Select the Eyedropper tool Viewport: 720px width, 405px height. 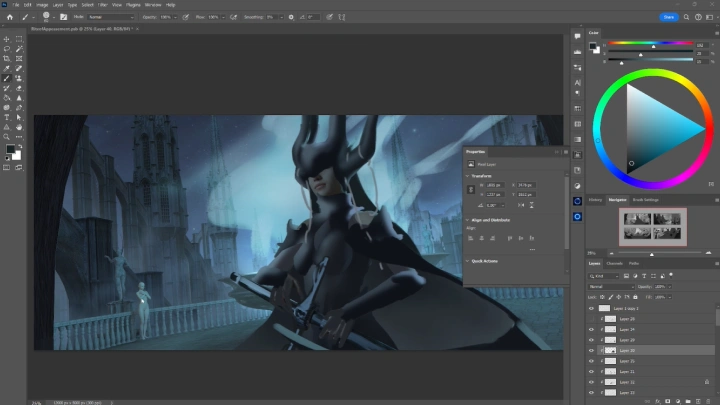[x=6, y=68]
